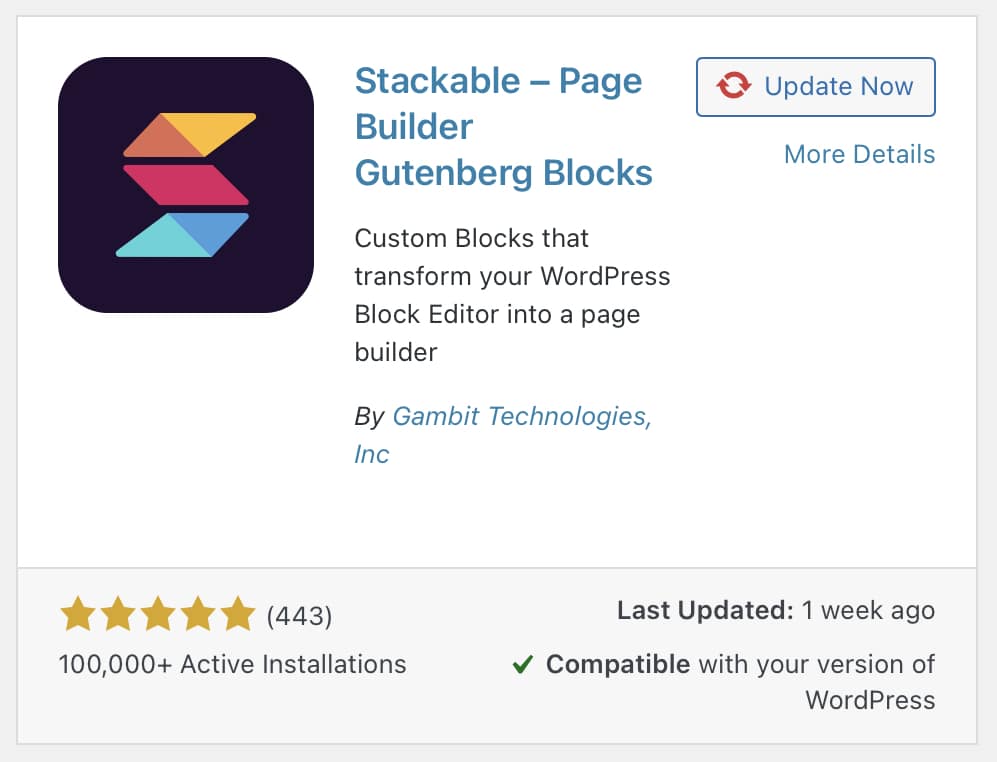Click the pink middle band of the logo
Screen dimensions: 997x762
(x=186, y=185)
